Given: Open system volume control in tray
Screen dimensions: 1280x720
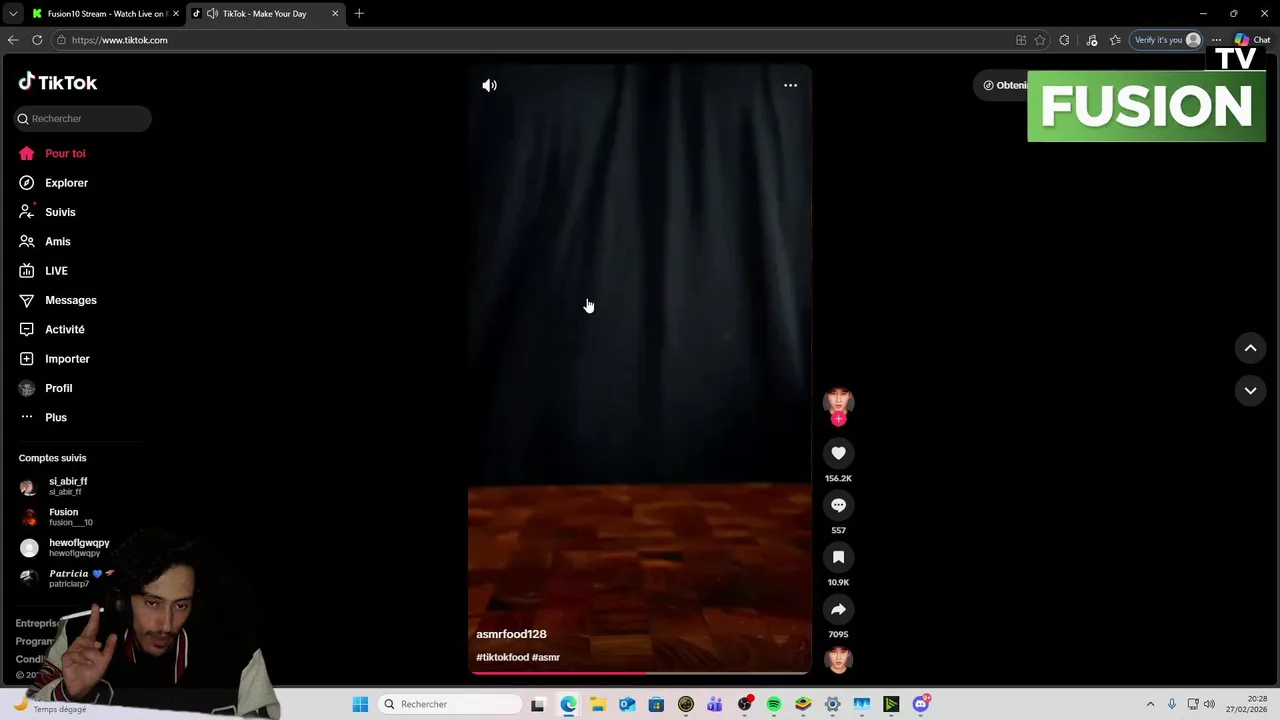Looking at the screenshot, I should pos(1209,704).
